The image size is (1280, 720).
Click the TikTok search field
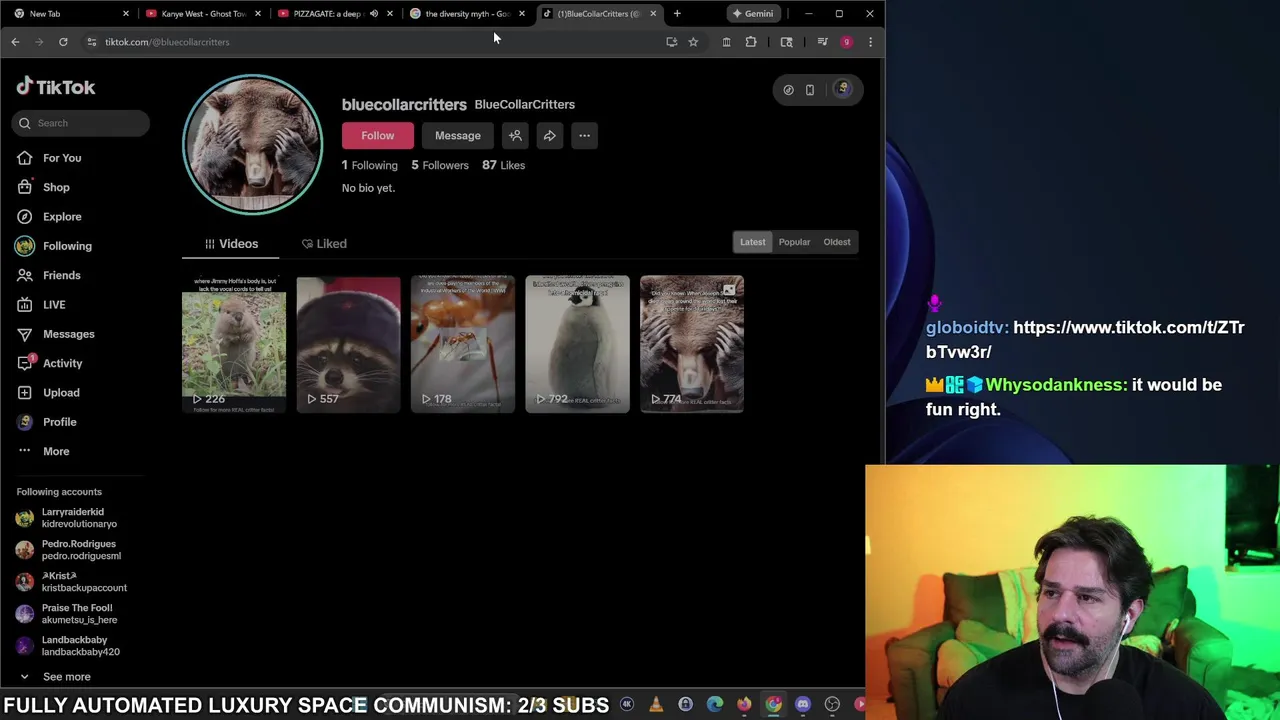[x=81, y=123]
